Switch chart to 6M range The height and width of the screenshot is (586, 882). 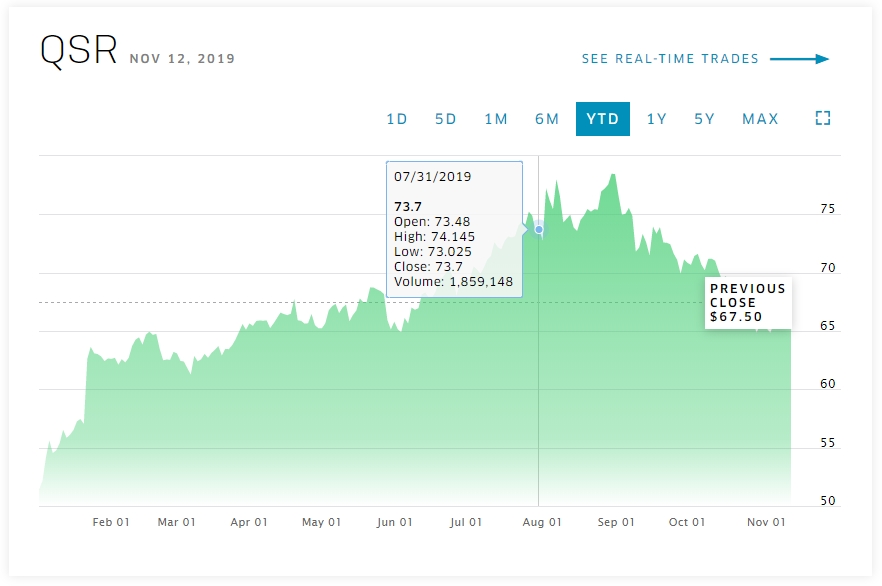pos(547,119)
